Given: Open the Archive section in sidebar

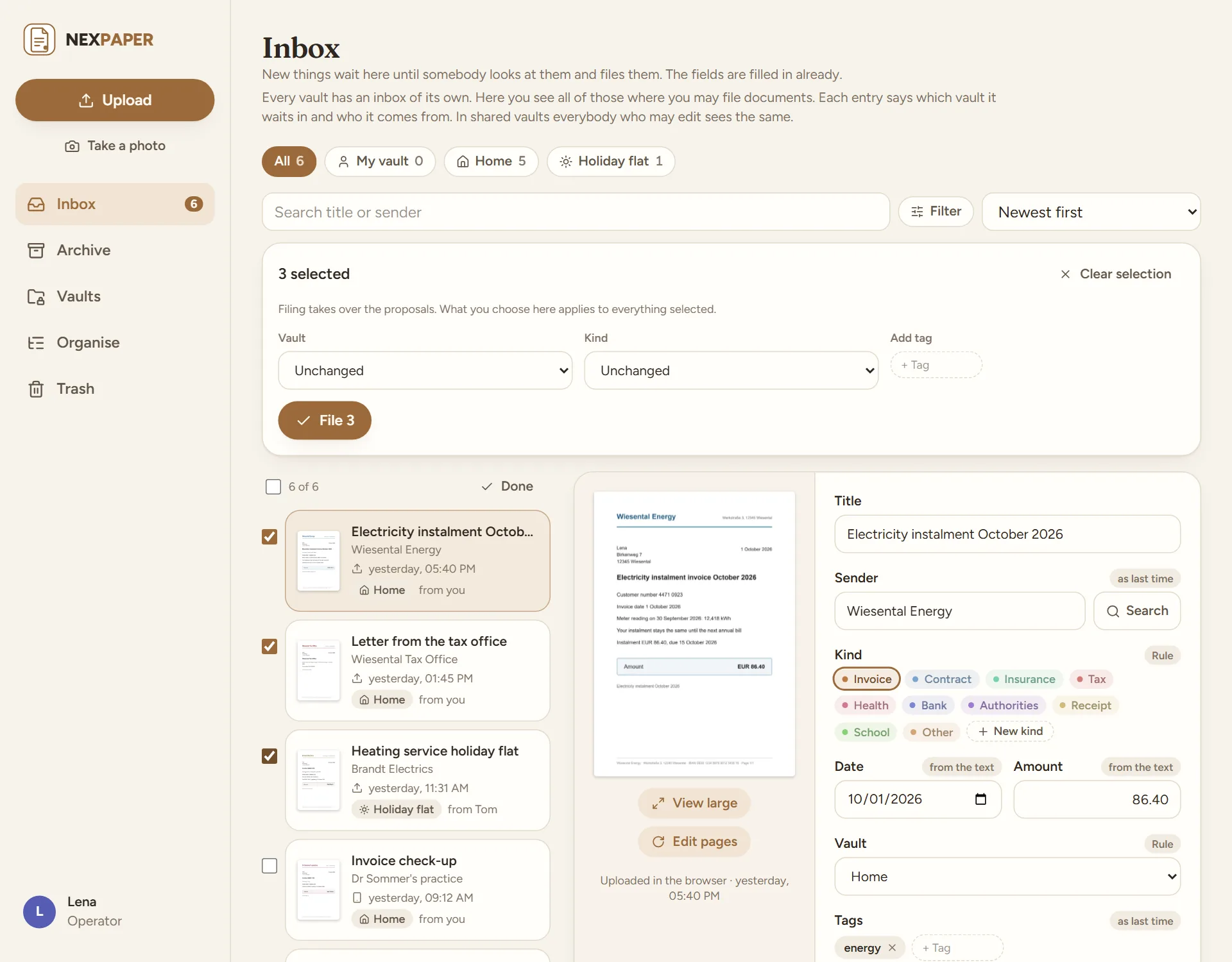Looking at the screenshot, I should (x=115, y=250).
